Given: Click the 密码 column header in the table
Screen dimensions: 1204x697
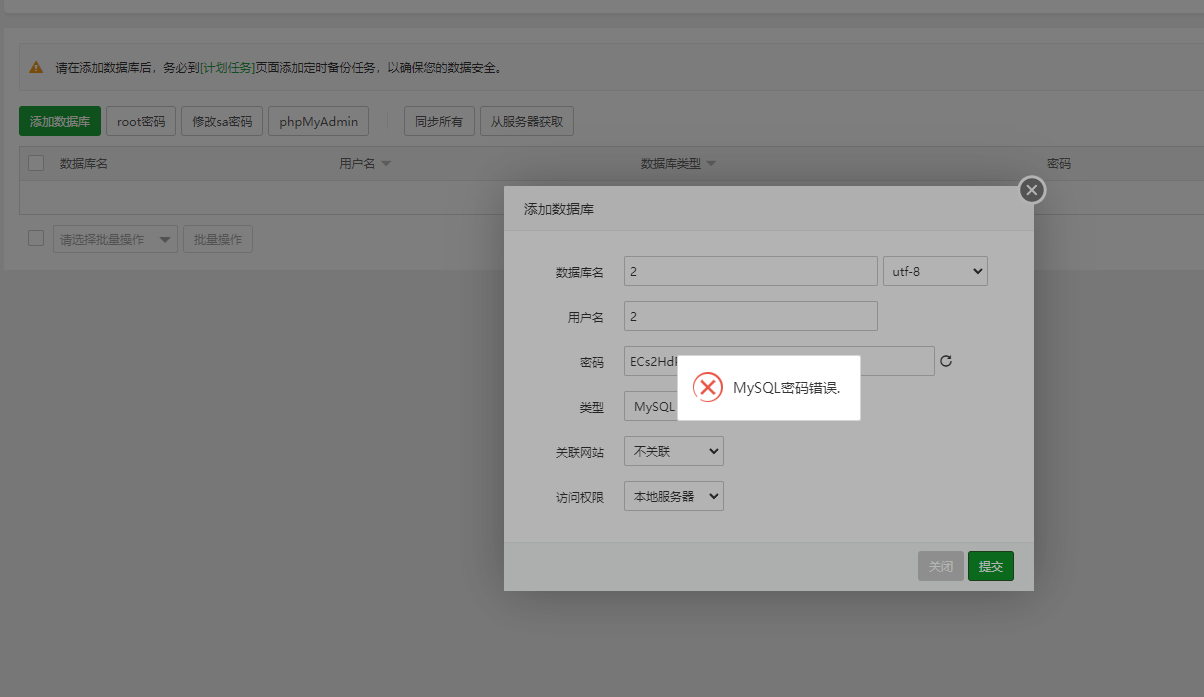Looking at the screenshot, I should pyautogui.click(x=1059, y=163).
